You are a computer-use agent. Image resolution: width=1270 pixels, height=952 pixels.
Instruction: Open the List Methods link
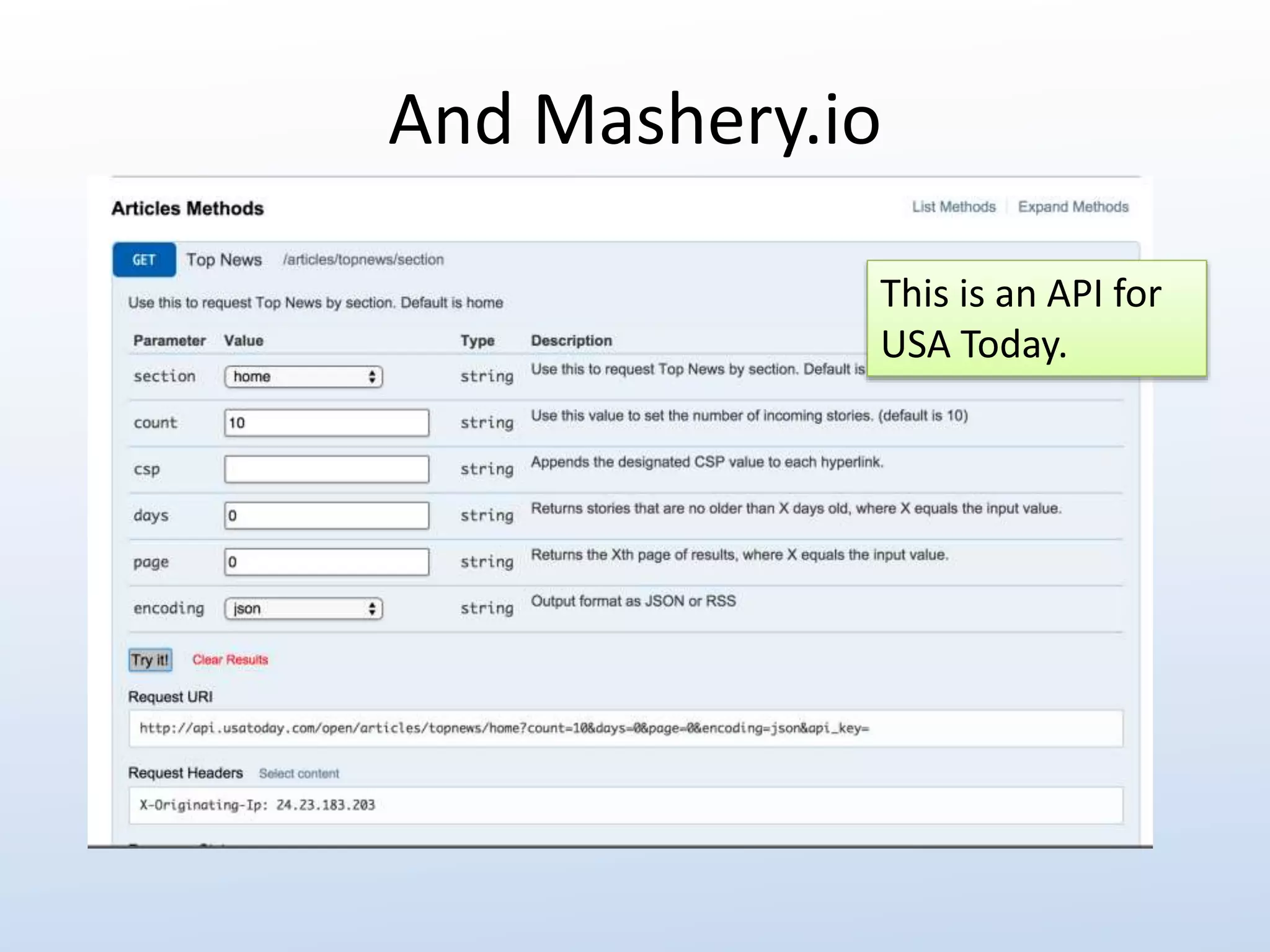click(x=953, y=207)
